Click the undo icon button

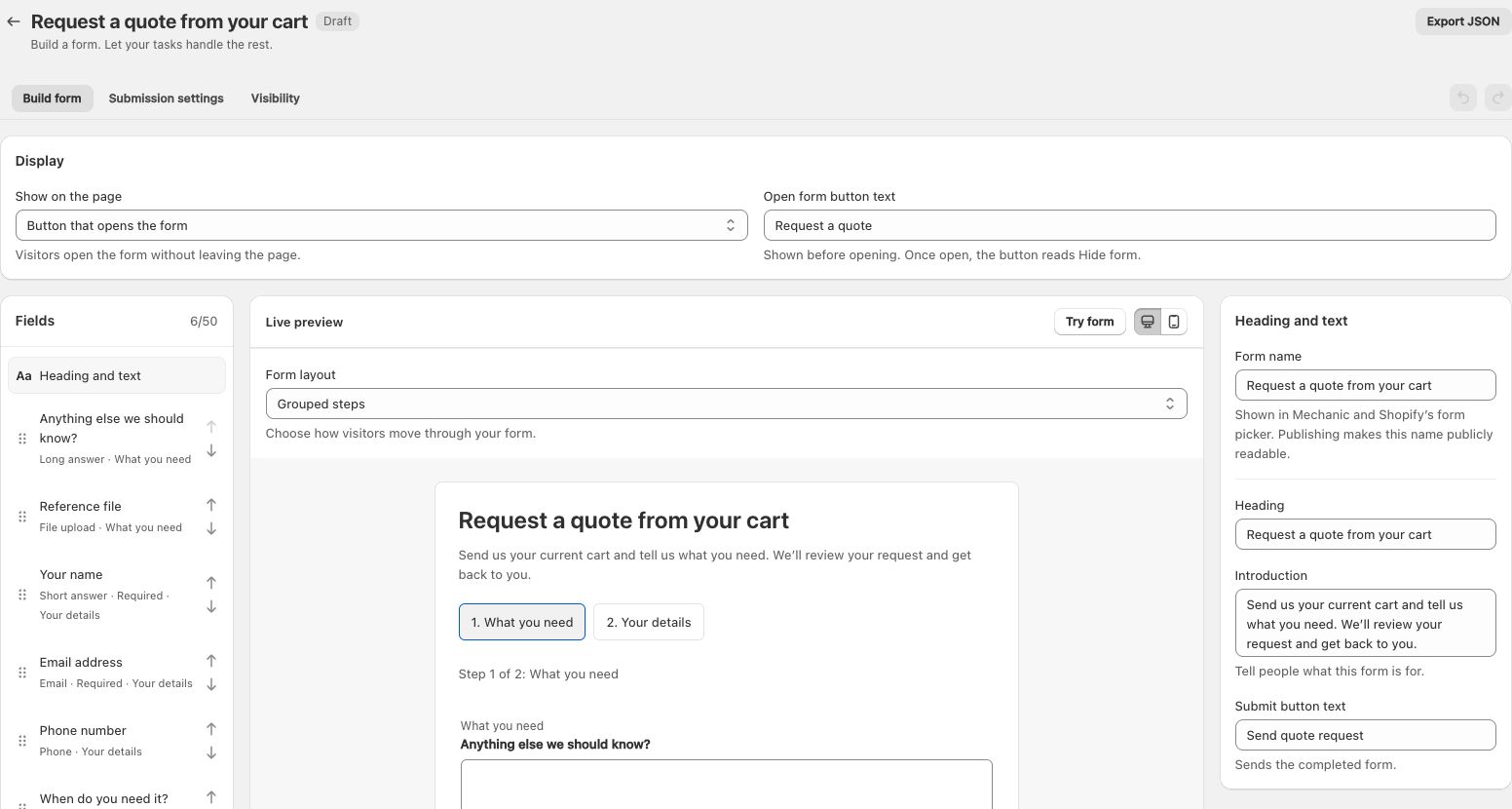click(x=1462, y=97)
